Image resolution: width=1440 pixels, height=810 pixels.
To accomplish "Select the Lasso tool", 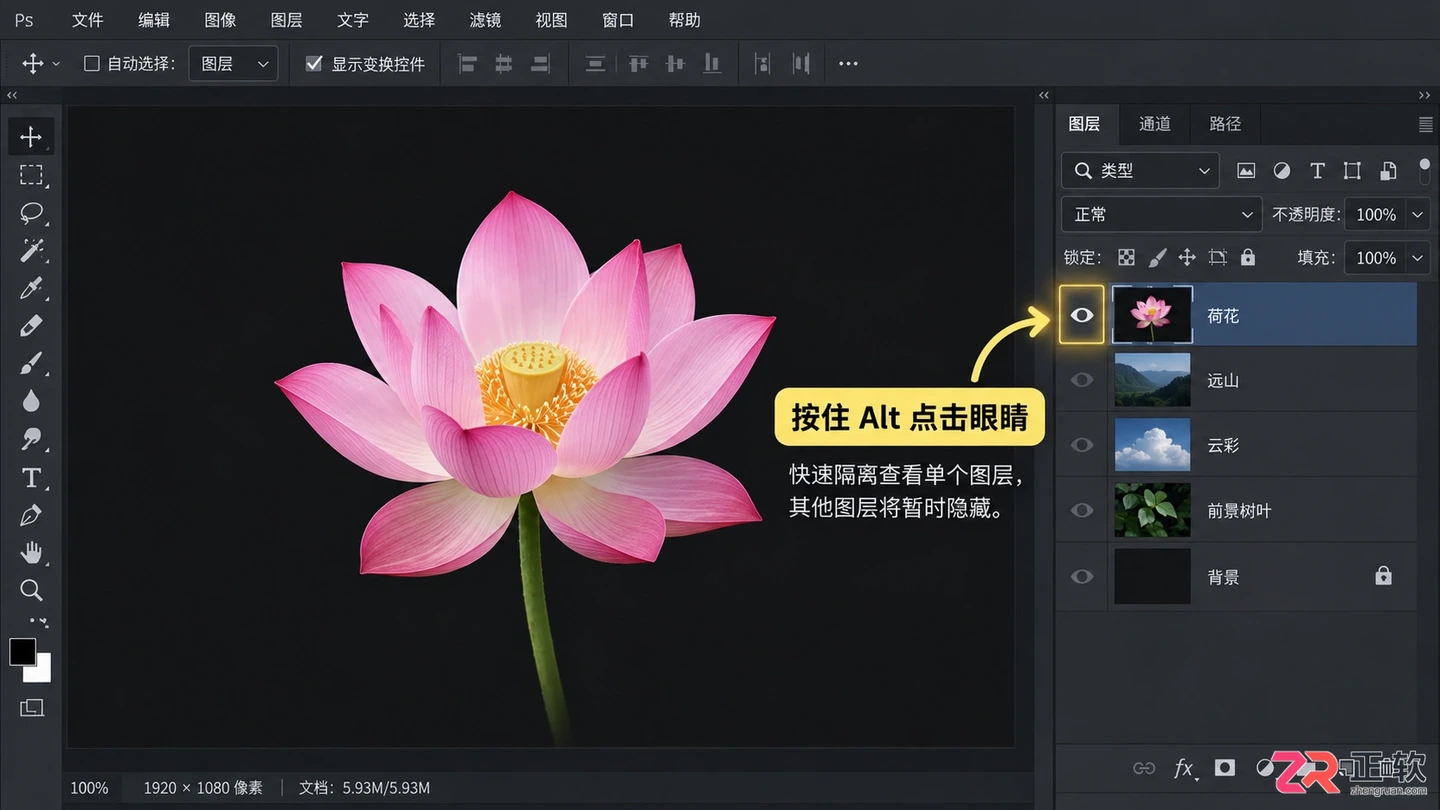I will pos(31,213).
